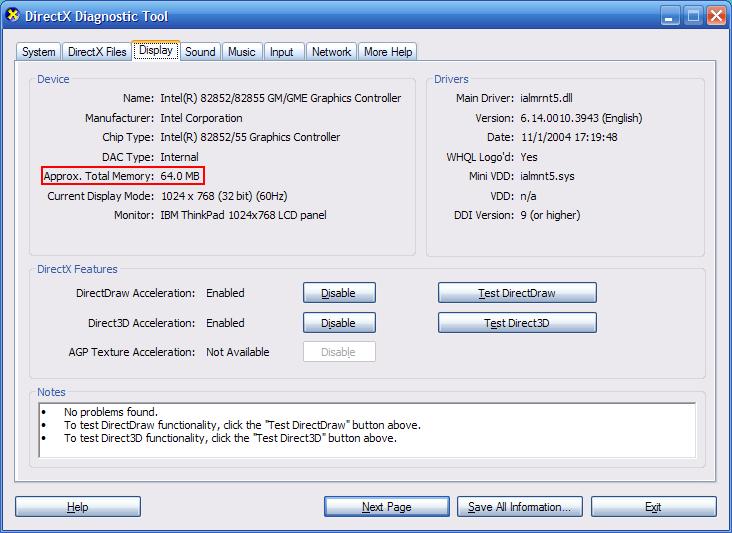The height and width of the screenshot is (533, 732).
Task: Click the WHQL Logo'd value Yes
Action: click(x=528, y=157)
